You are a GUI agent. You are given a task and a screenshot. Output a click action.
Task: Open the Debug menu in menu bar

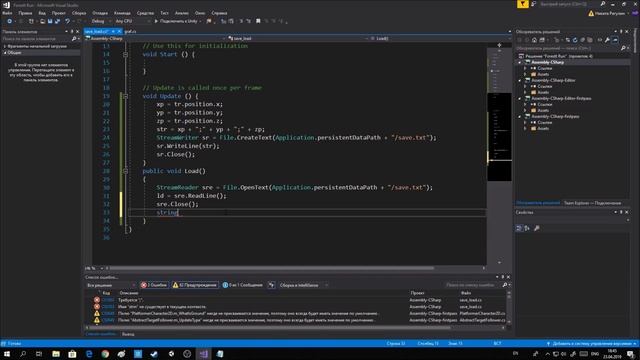click(x=100, y=13)
